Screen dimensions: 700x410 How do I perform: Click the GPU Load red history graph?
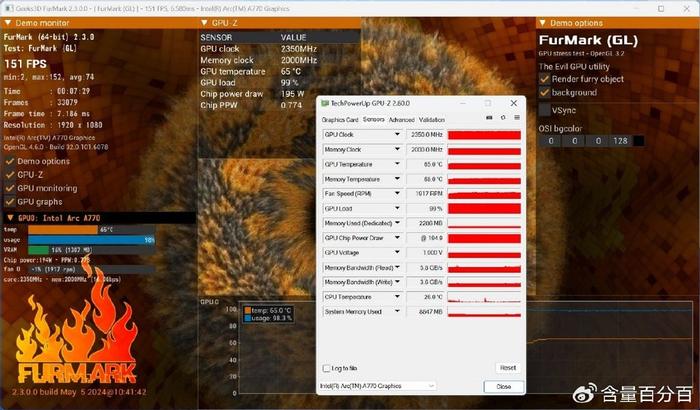[x=484, y=209]
